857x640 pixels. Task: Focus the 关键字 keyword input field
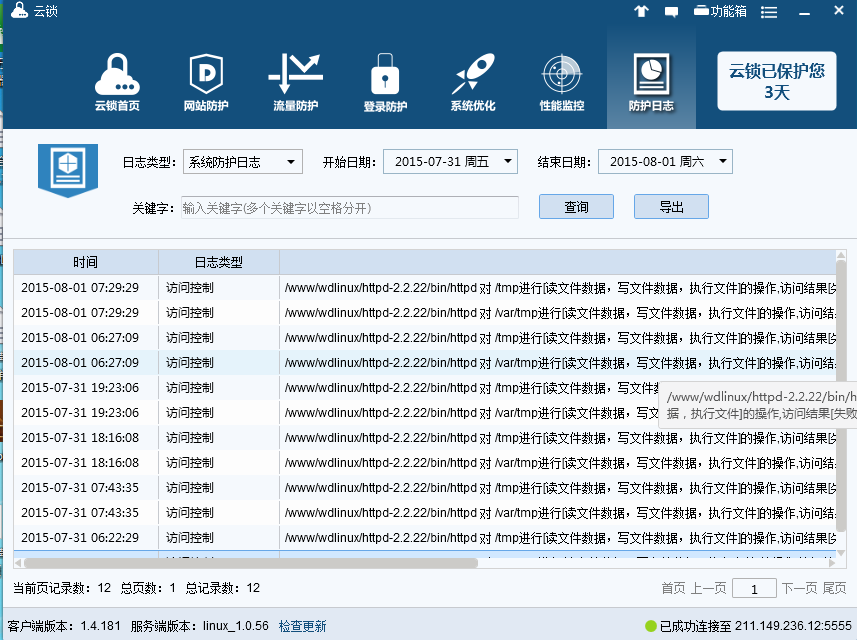pyautogui.click(x=349, y=208)
